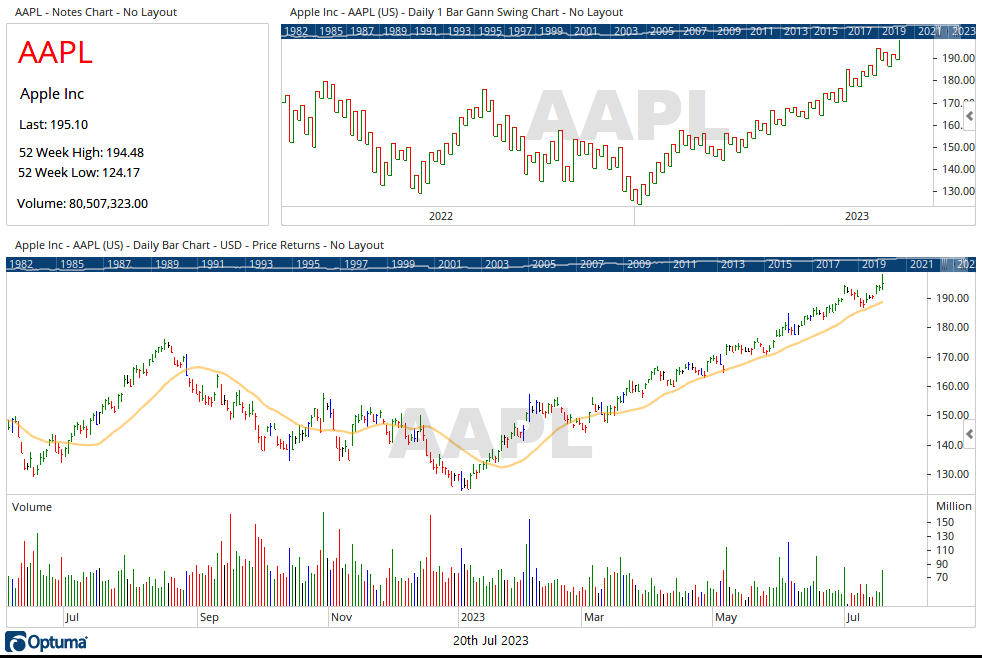The image size is (982, 658).
Task: Click 140.00 on Gann Swing price axis
Action: 958,169
